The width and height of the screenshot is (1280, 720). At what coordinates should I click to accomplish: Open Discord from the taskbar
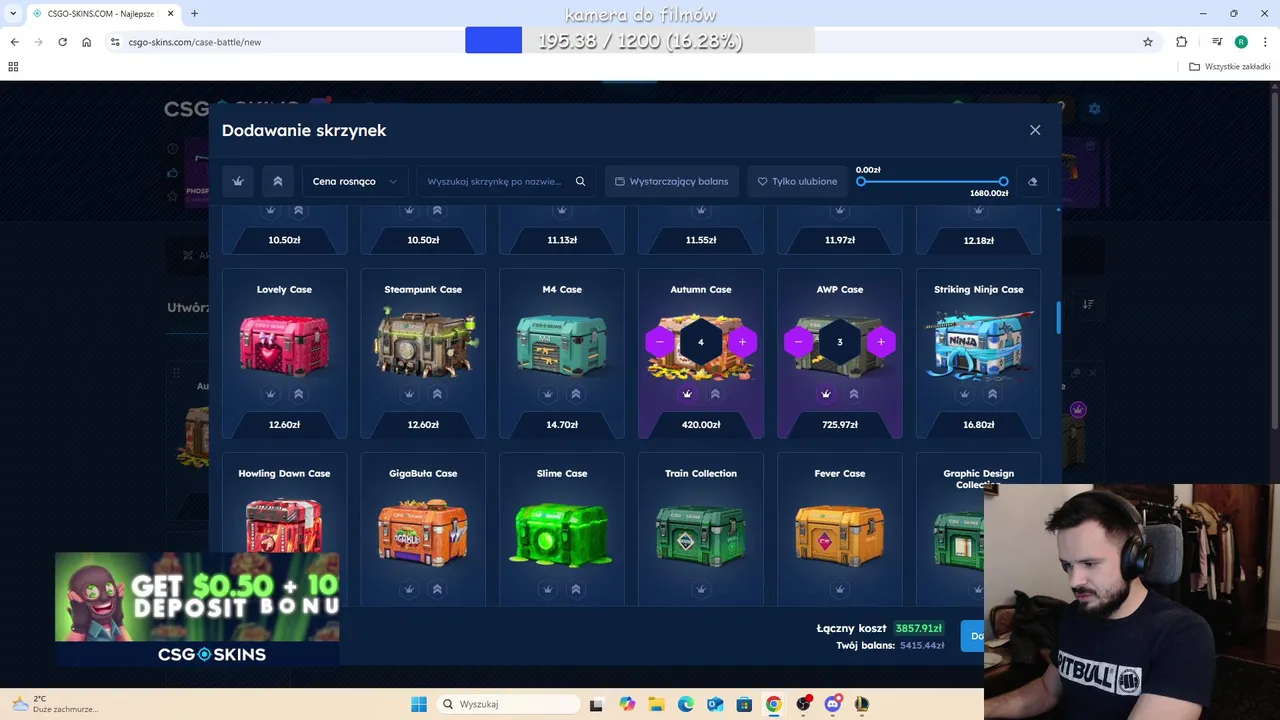pyautogui.click(x=832, y=704)
